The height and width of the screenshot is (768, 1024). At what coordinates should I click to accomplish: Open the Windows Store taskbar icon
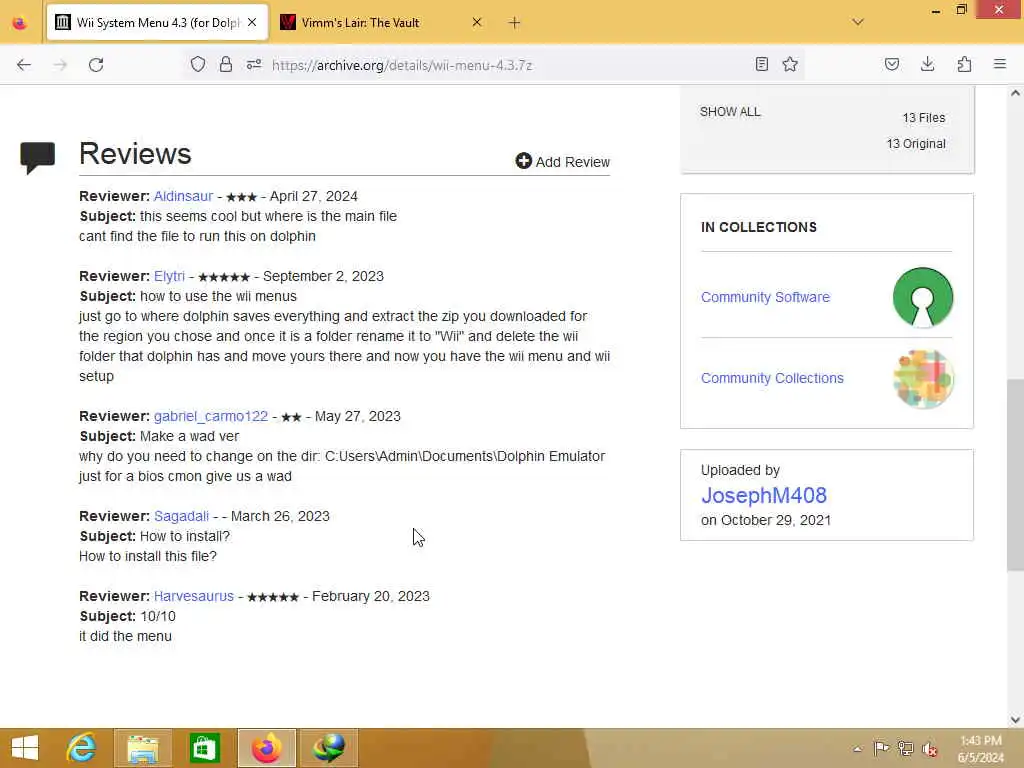[204, 748]
